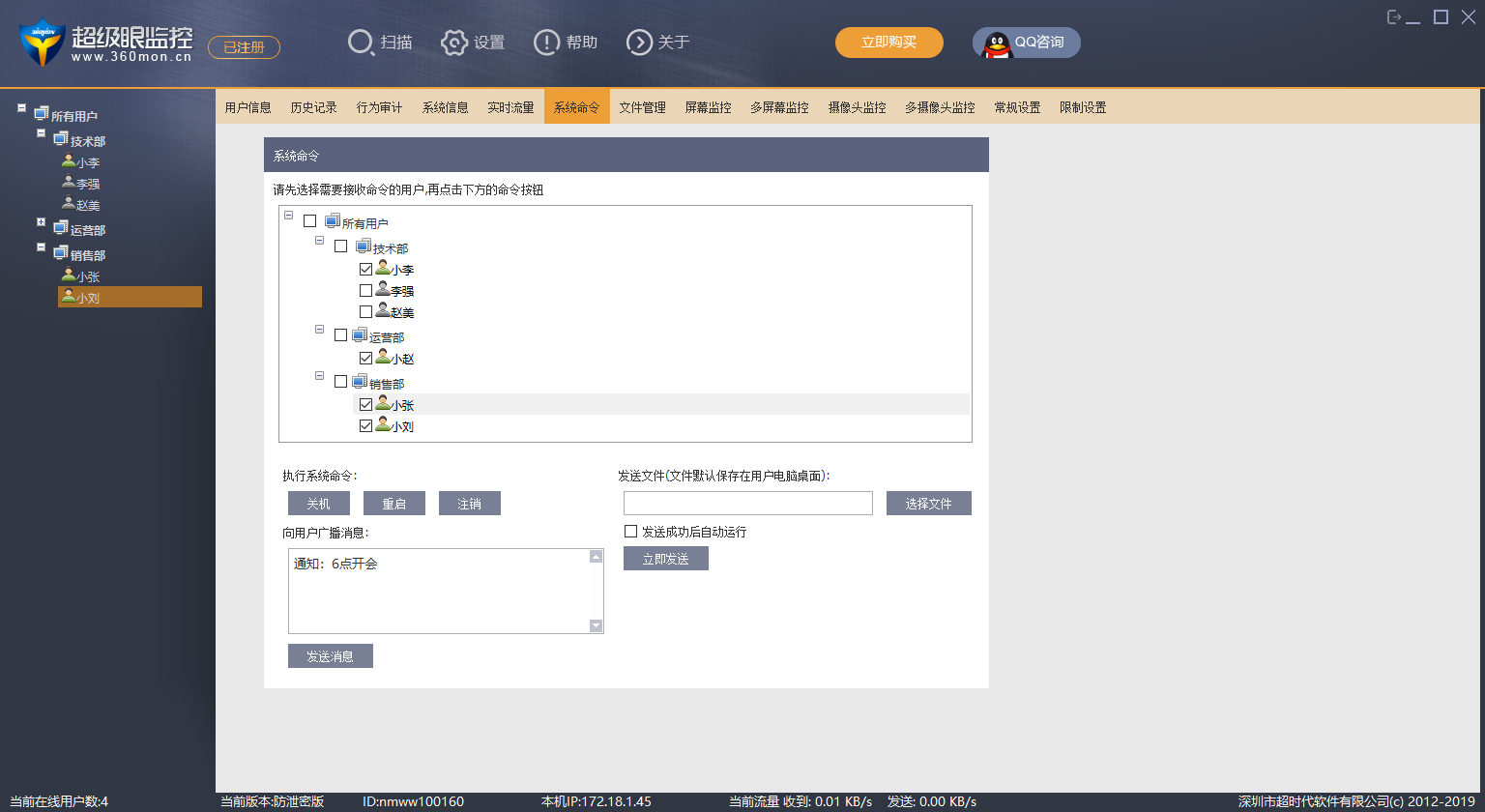Image resolution: width=1485 pixels, height=812 pixels.
Task: Enable 发送成功后自动运行 checkbox
Action: coord(631,532)
